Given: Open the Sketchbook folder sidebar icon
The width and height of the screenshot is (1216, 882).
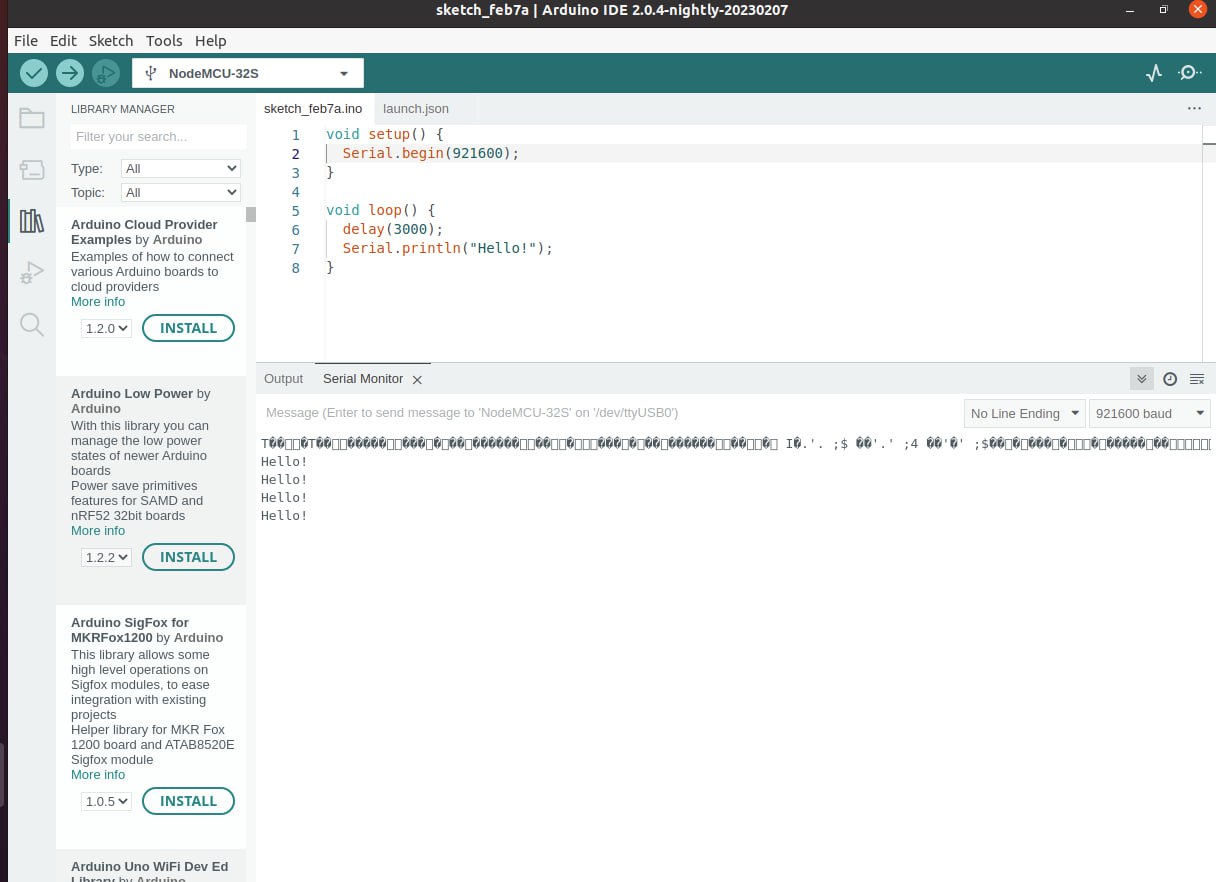Looking at the screenshot, I should (32, 119).
